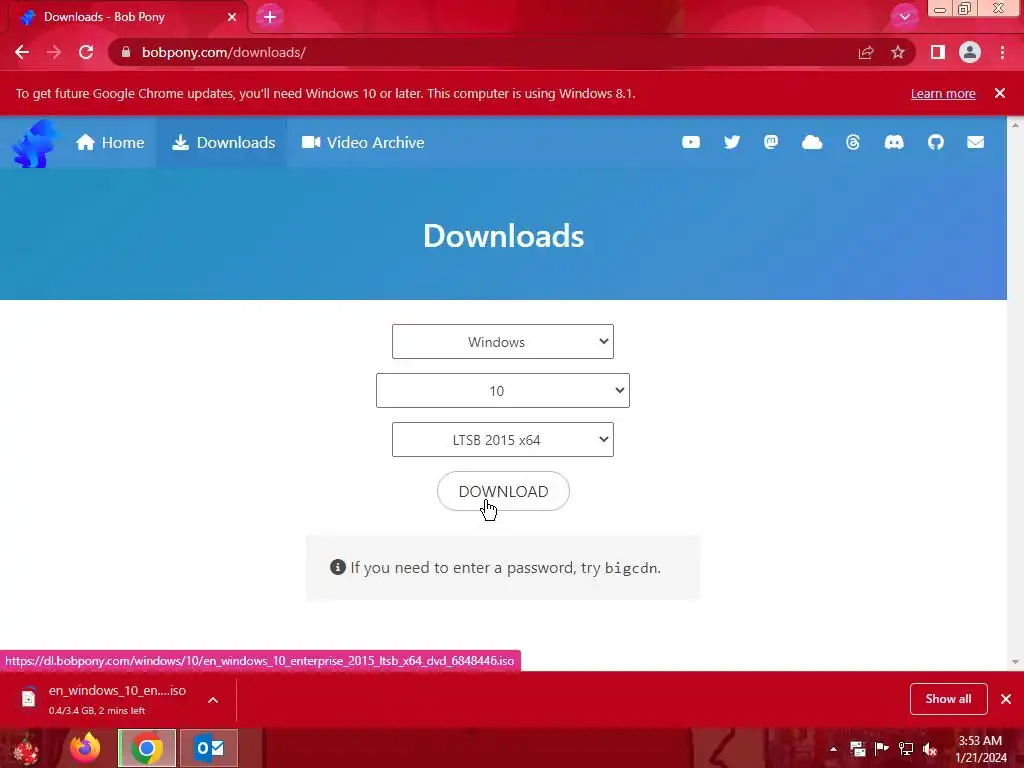This screenshot has width=1024, height=768.
Task: Click Show all downloads button
Action: coord(948,699)
